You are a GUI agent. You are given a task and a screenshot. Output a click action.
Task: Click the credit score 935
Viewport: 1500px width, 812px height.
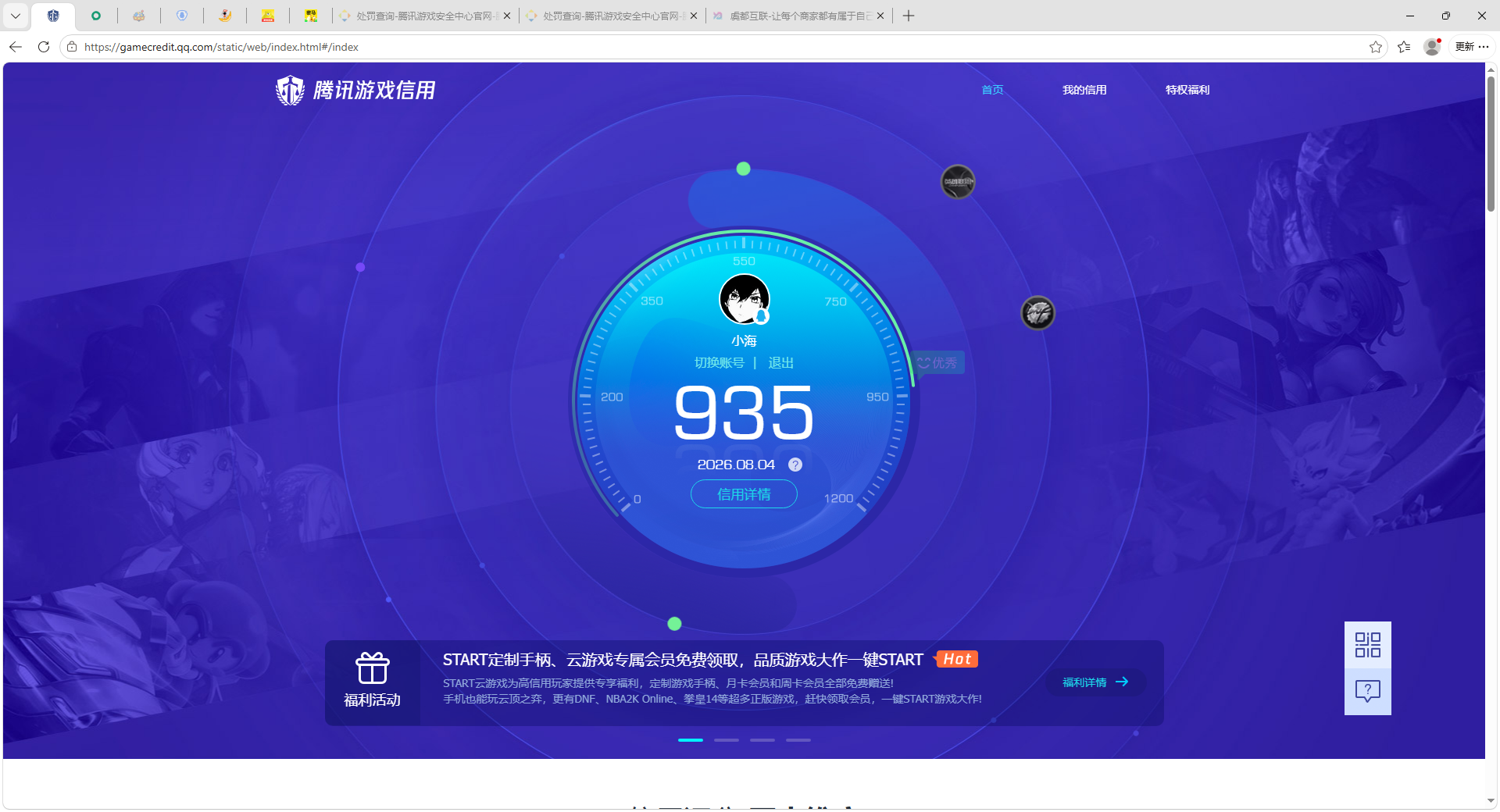tap(744, 412)
